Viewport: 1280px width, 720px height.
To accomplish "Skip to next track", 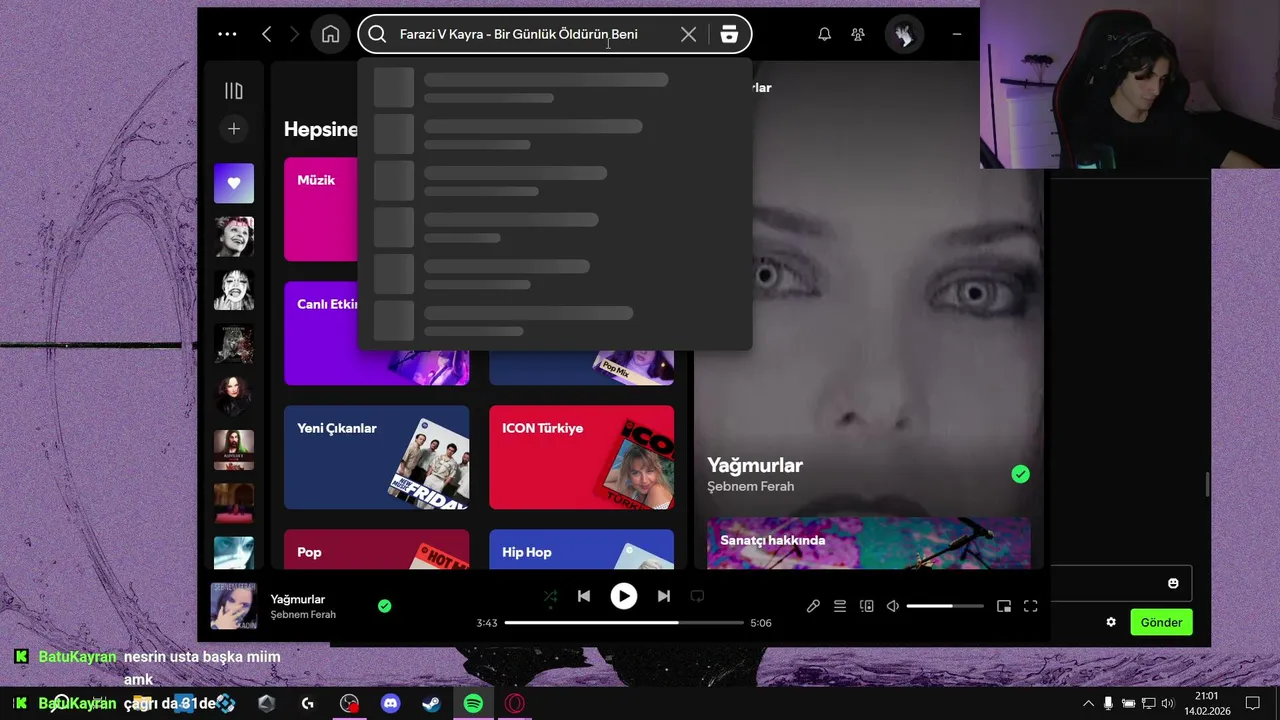I will tap(664, 596).
